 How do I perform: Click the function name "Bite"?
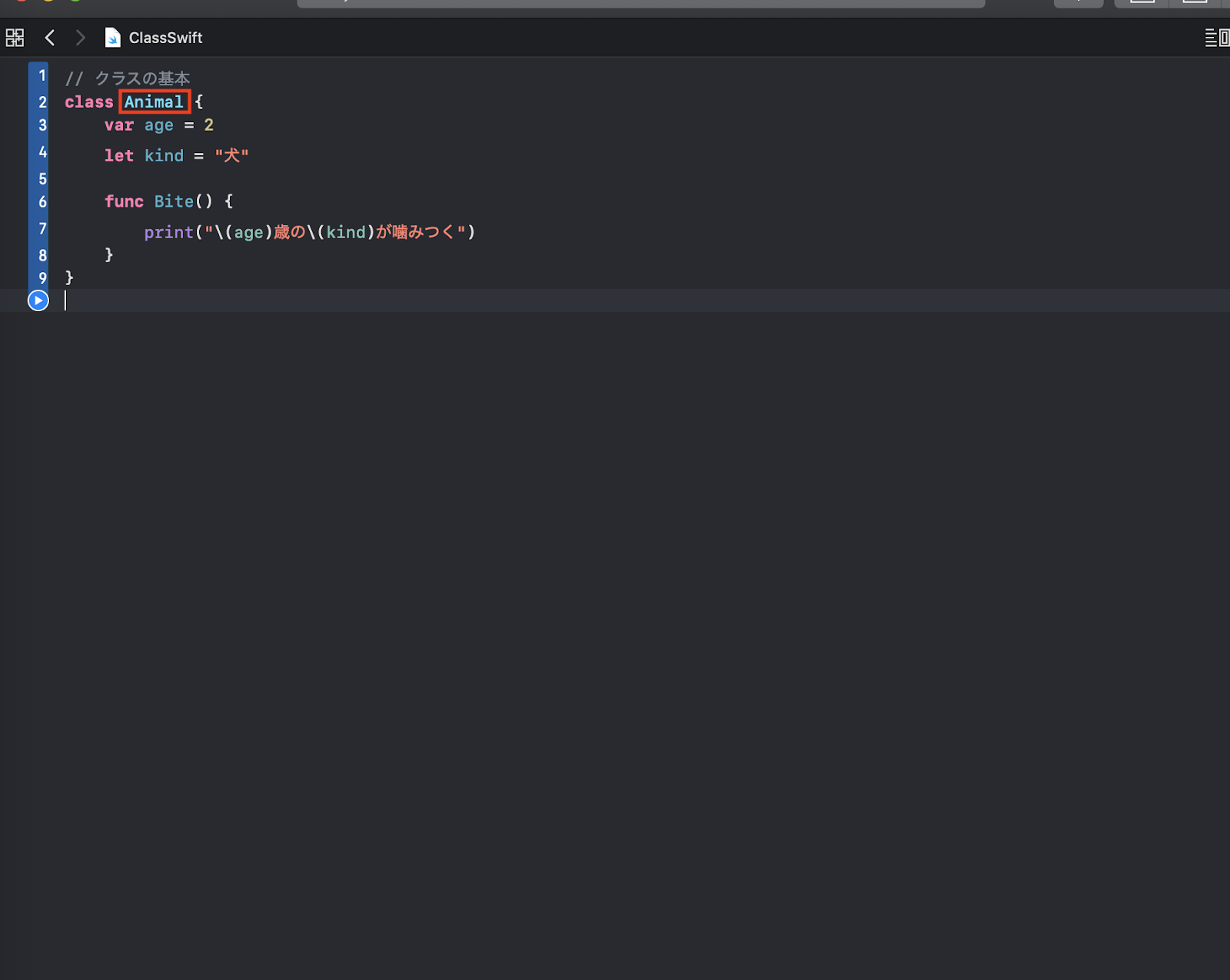click(x=174, y=201)
